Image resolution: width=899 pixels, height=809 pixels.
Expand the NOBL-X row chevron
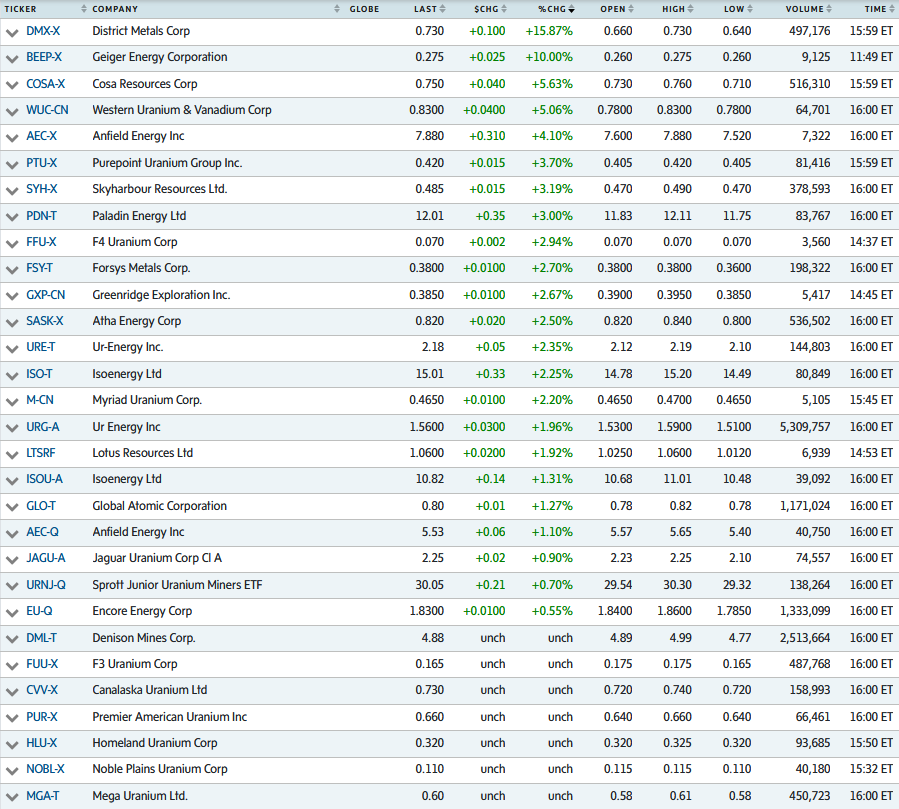pyautogui.click(x=11, y=771)
